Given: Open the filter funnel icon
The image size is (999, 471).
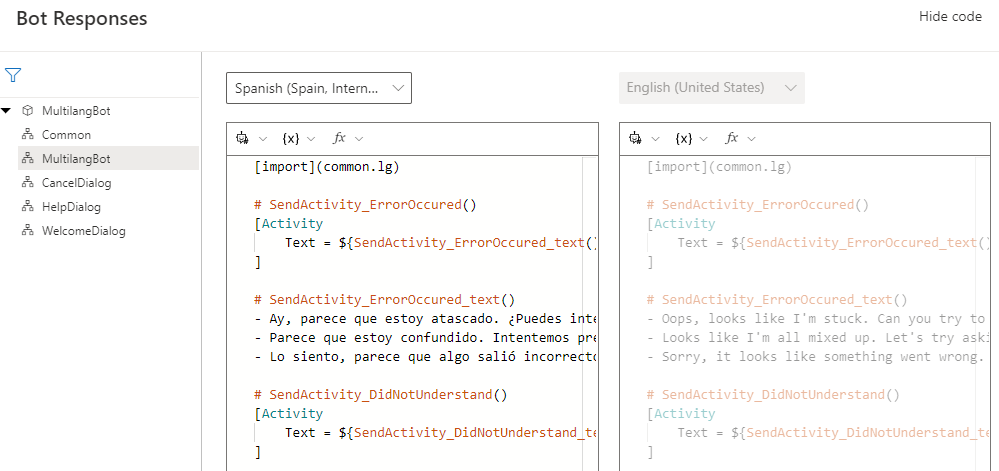Looking at the screenshot, I should point(12,75).
